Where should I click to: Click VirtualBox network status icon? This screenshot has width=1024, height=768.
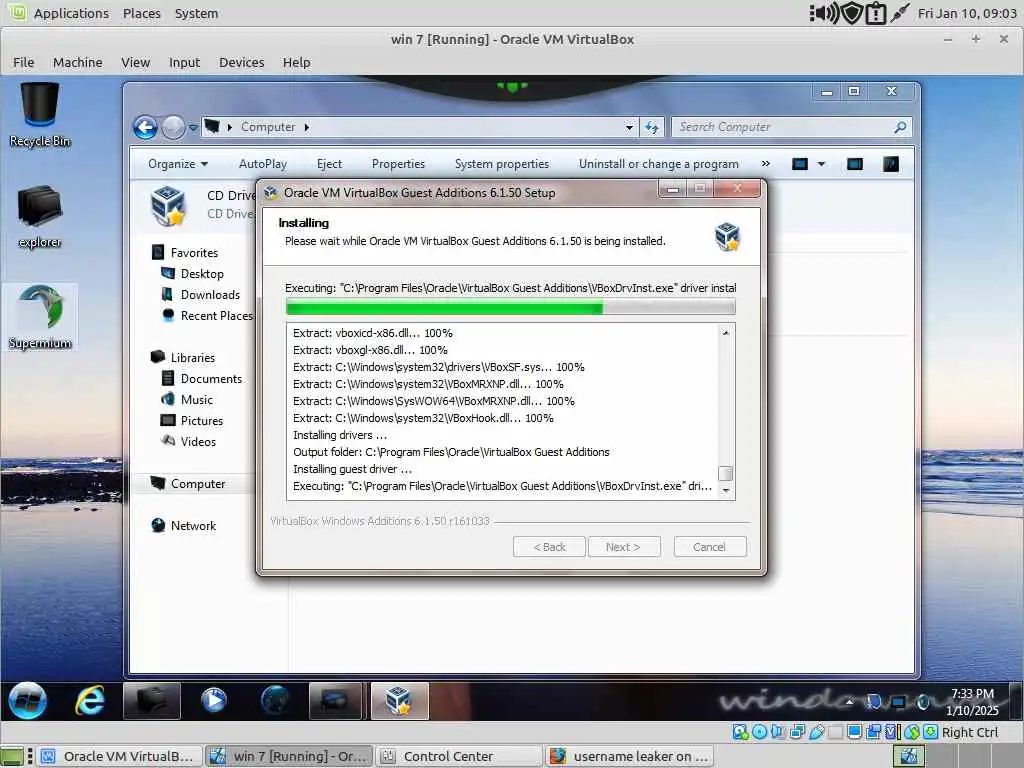(x=797, y=732)
